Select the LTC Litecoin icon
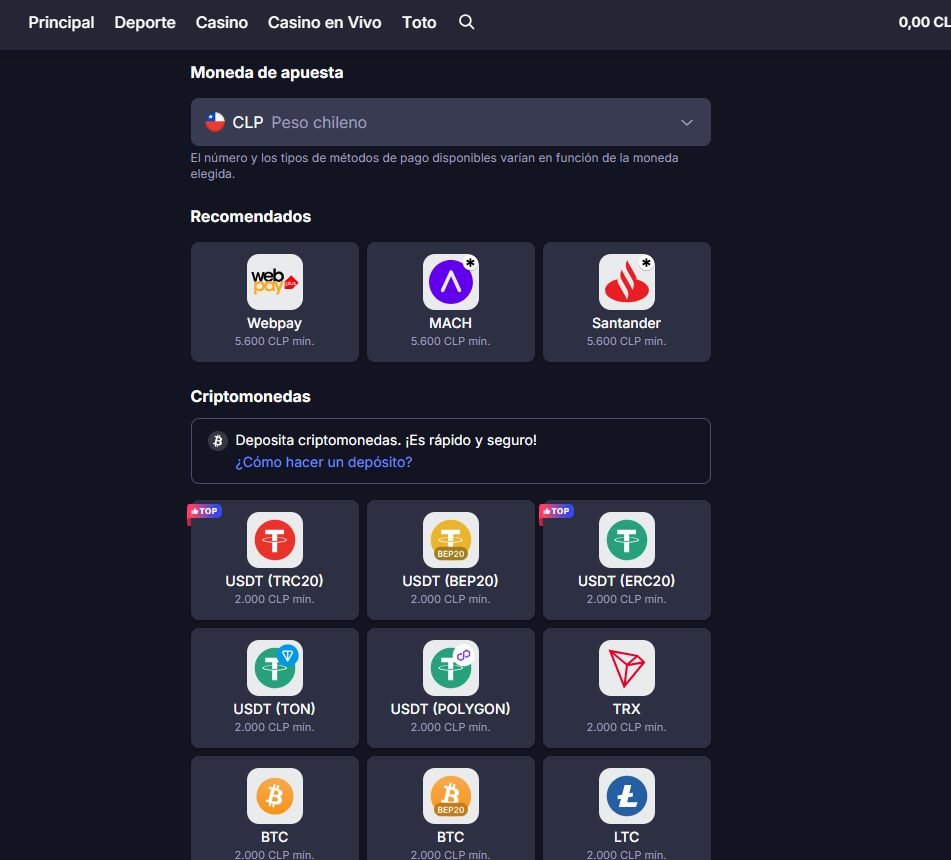This screenshot has width=951, height=860. click(627, 796)
